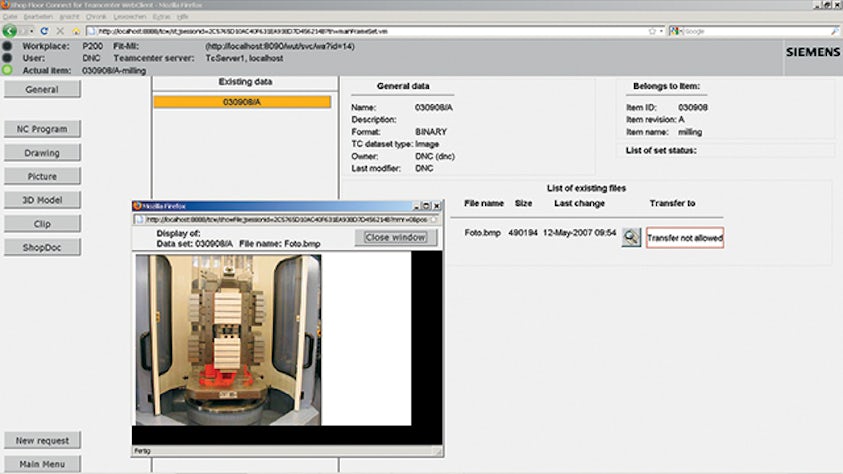Click the User status indicator dot
Screen dimensions: 843x474
click(x=7, y=58)
